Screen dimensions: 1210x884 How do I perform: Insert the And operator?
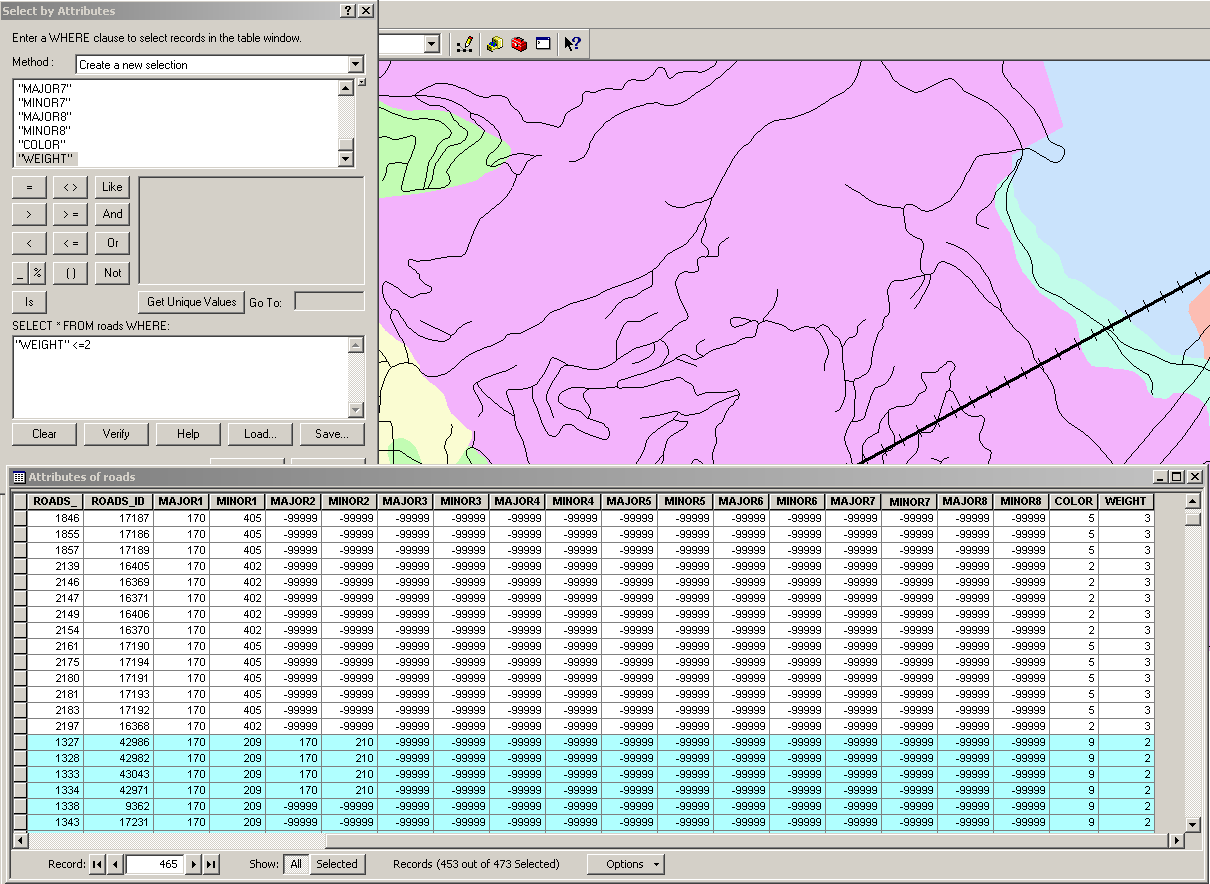(112, 214)
